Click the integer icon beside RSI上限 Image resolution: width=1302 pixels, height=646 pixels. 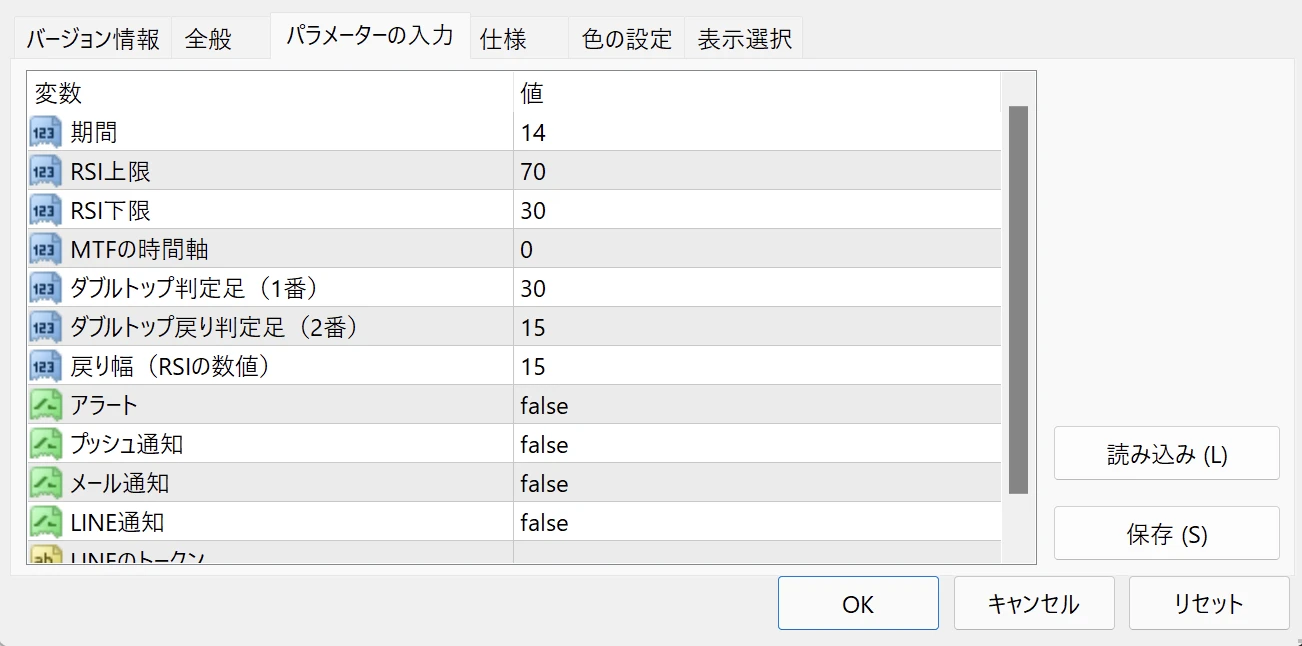(46, 171)
